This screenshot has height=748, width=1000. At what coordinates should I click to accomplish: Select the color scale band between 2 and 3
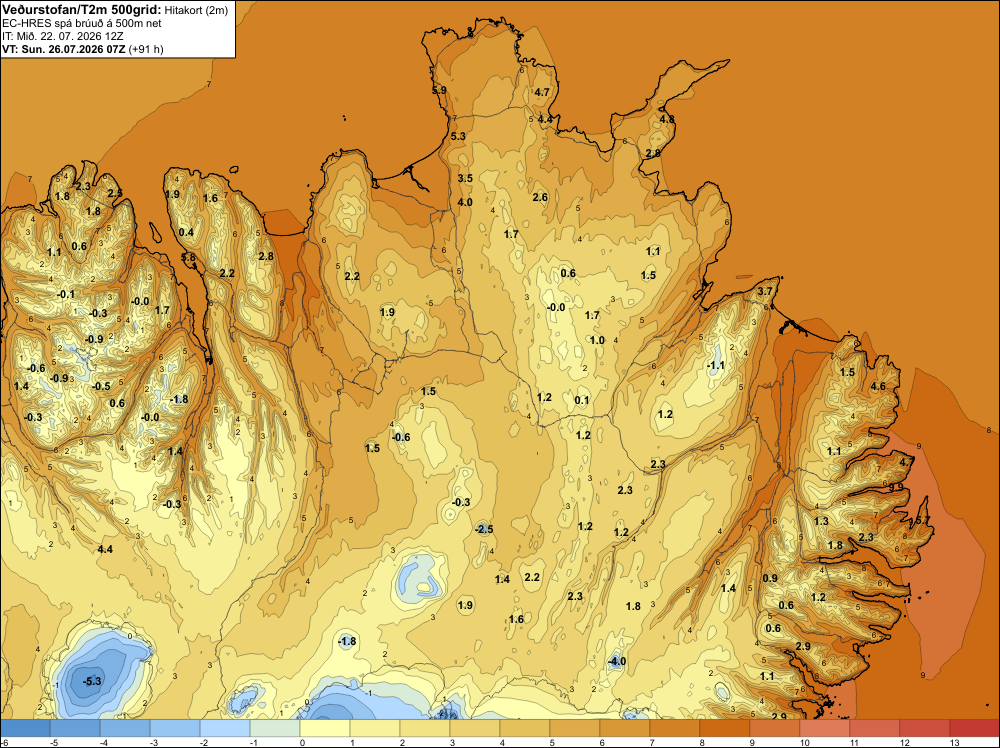(425, 728)
